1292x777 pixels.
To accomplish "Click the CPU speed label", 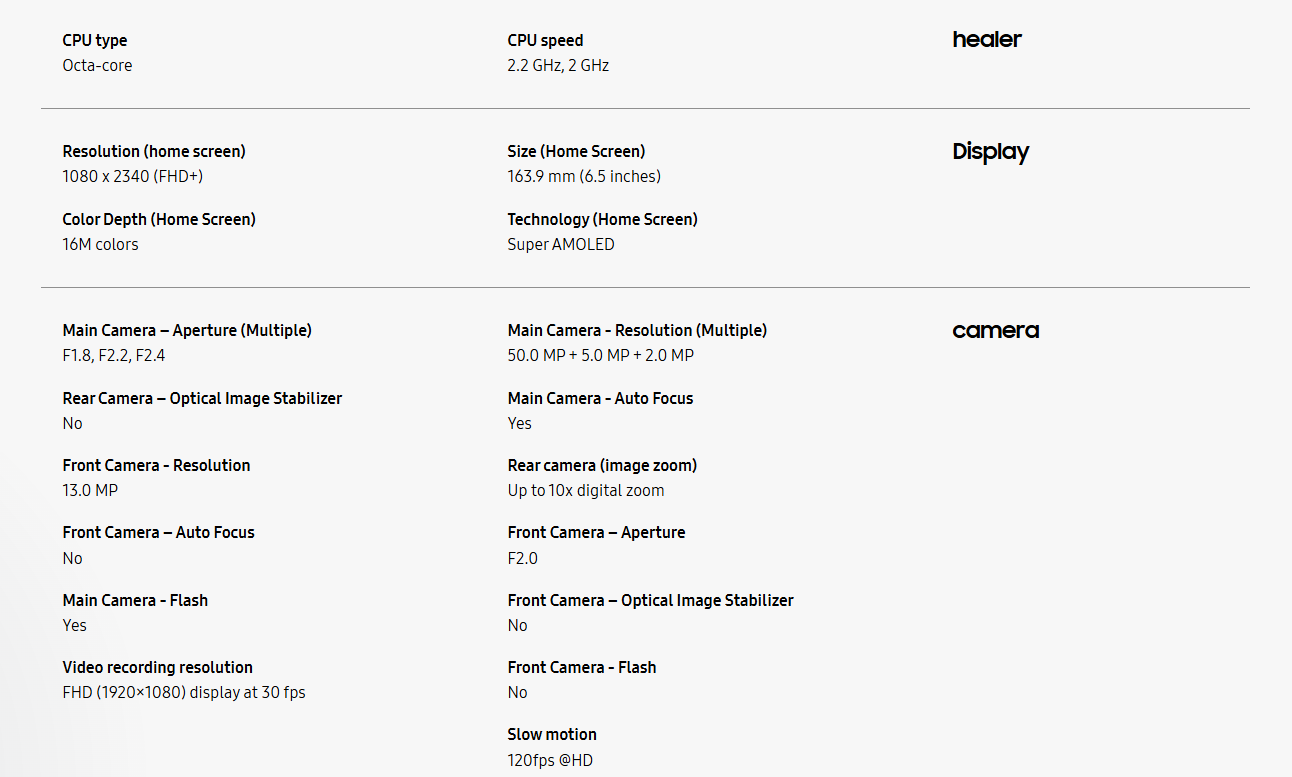I will click(x=545, y=40).
